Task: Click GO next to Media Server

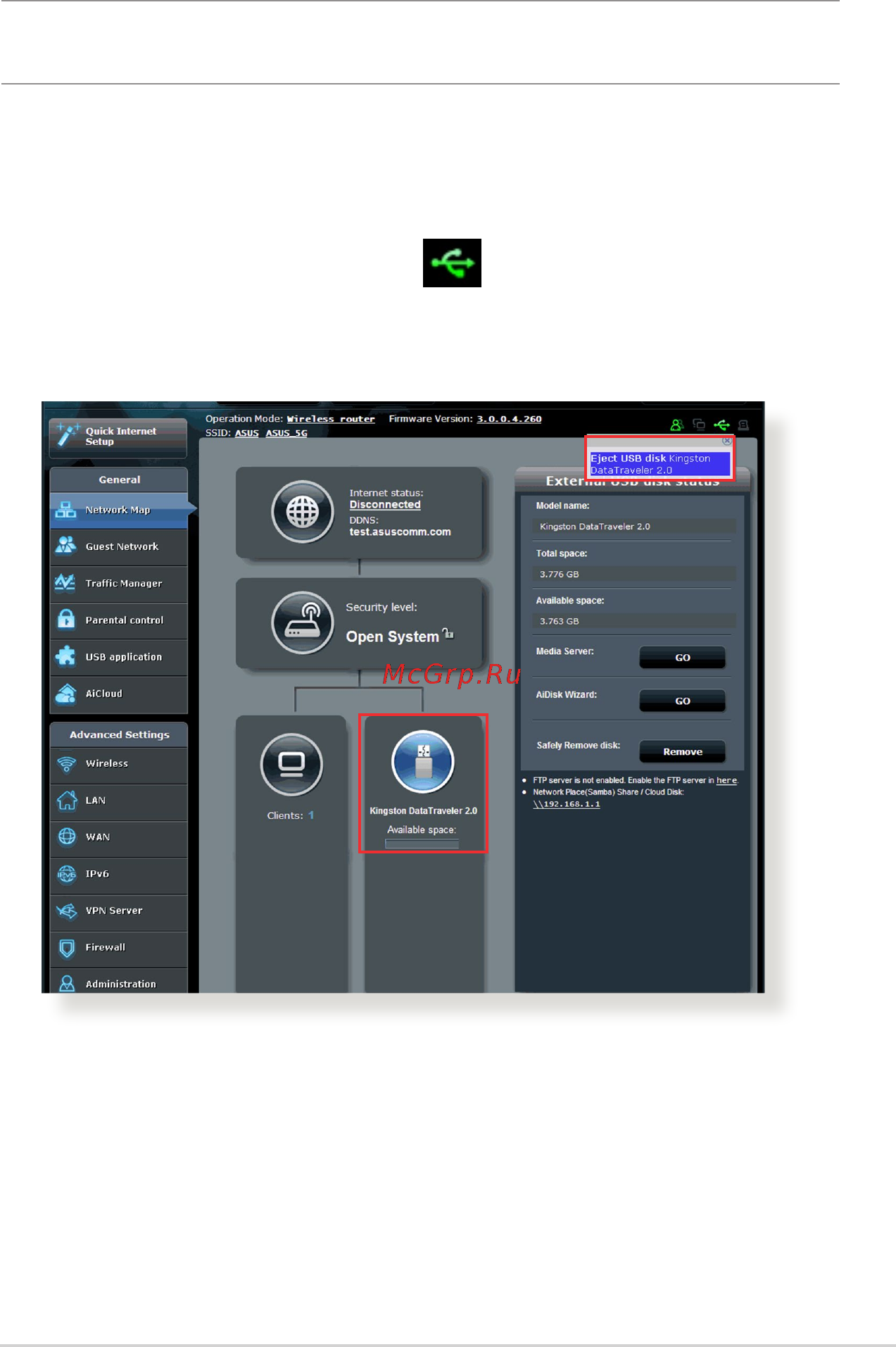Action: [x=682, y=658]
